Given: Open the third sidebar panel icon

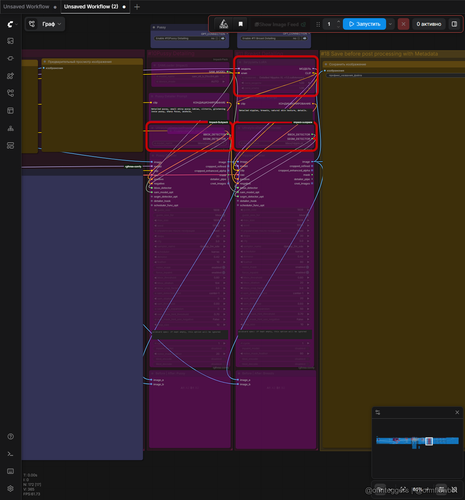Looking at the screenshot, I should (10, 76).
